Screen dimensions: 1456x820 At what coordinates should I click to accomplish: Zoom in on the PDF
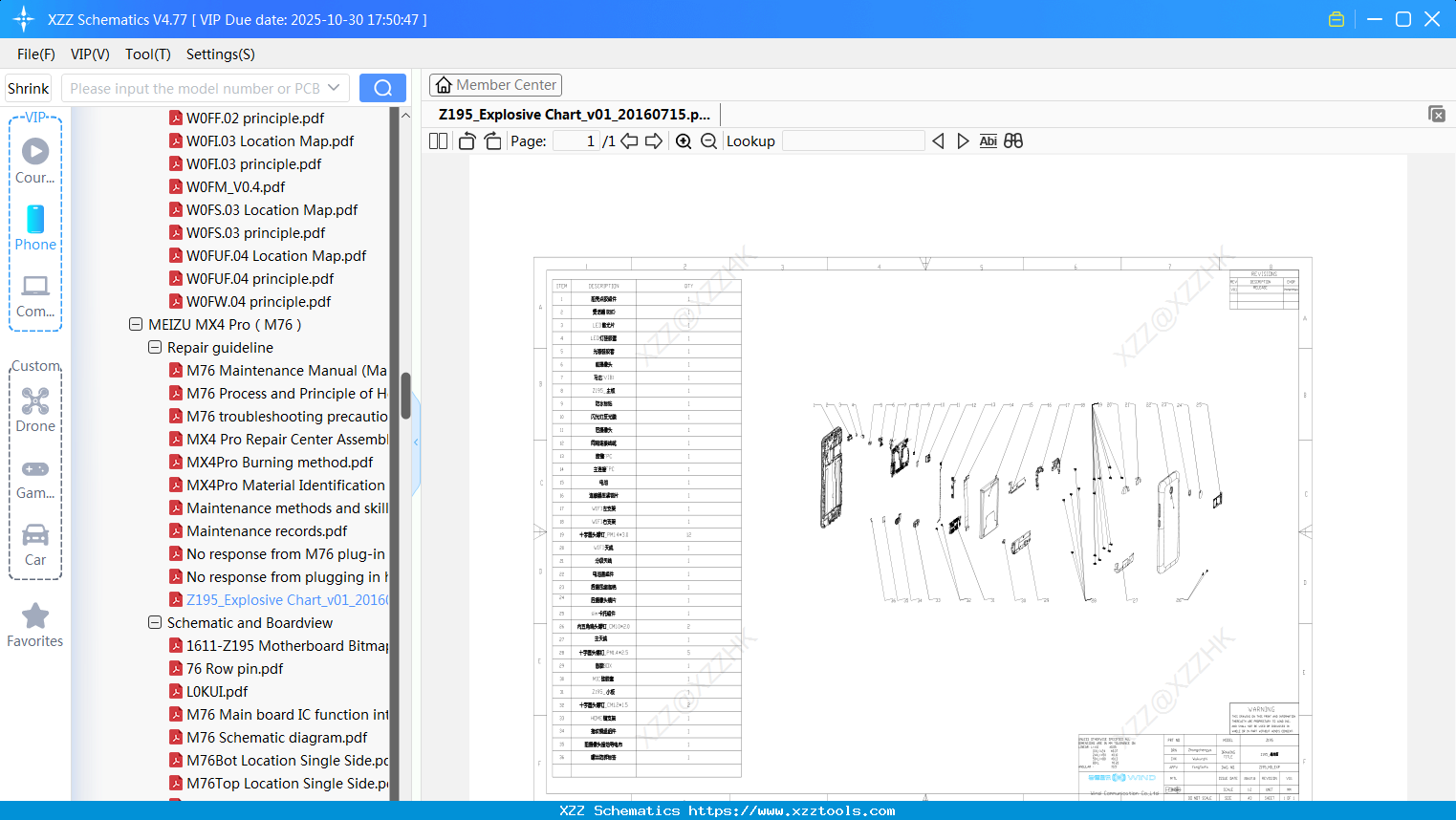click(684, 141)
